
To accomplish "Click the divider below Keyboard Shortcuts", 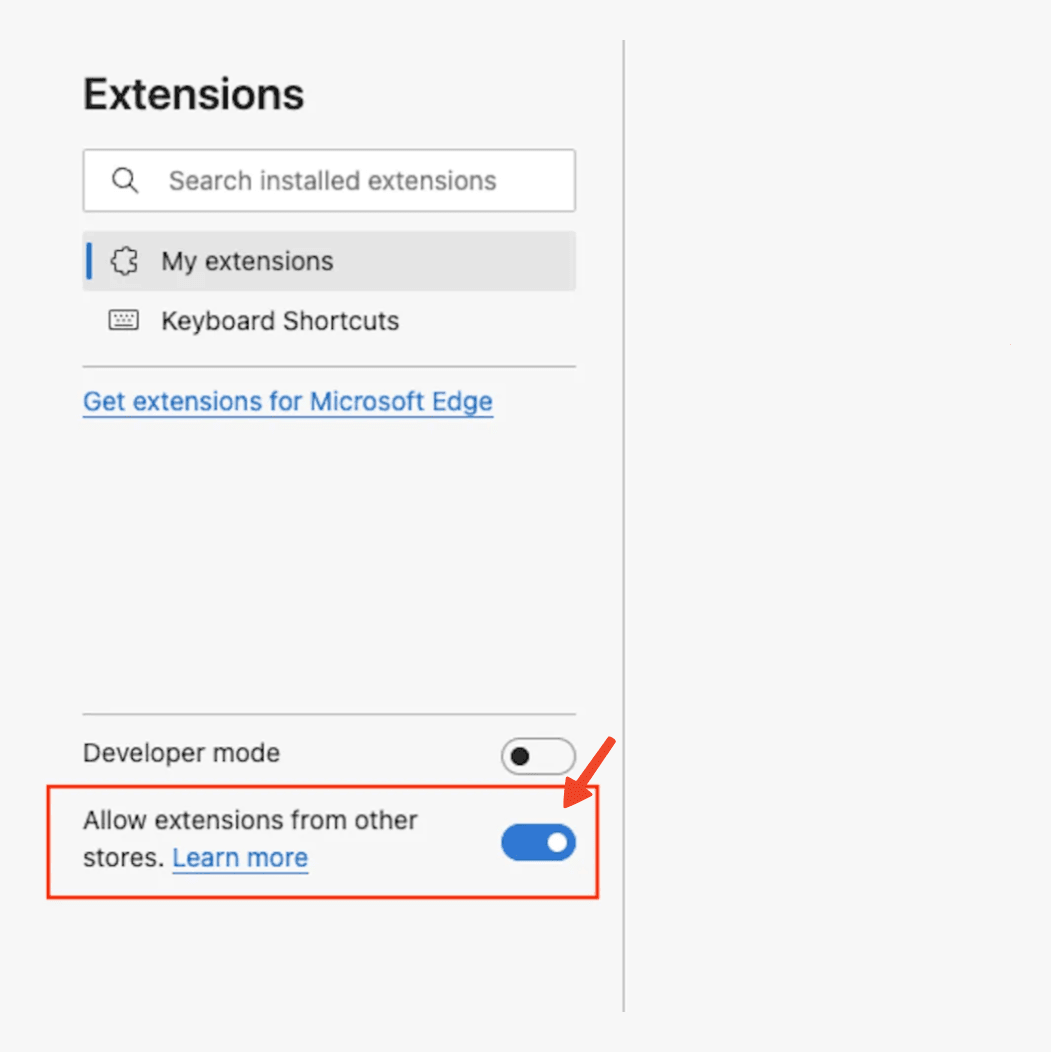I will 329,367.
